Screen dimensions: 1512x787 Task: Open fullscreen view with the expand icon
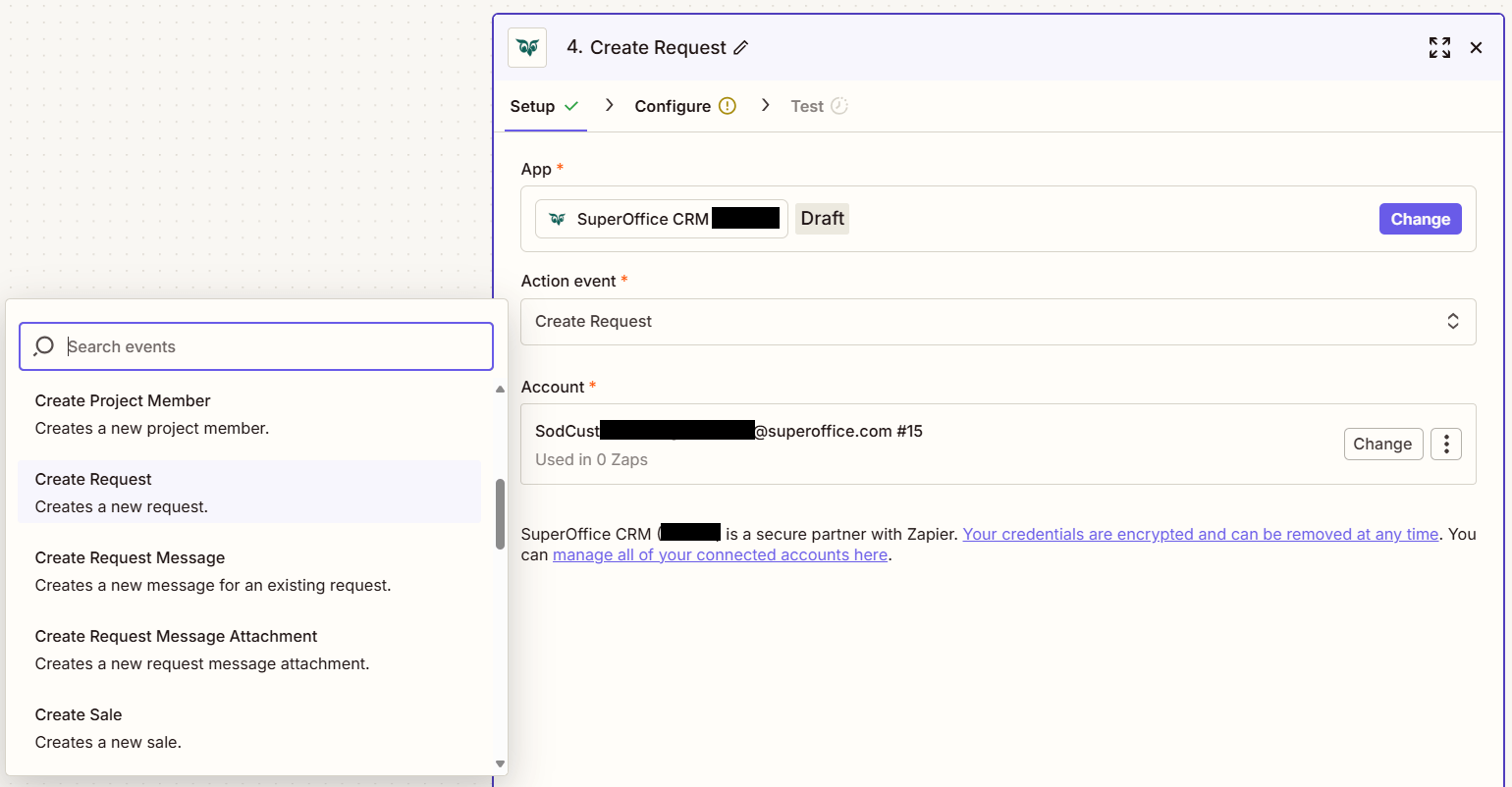1439,47
